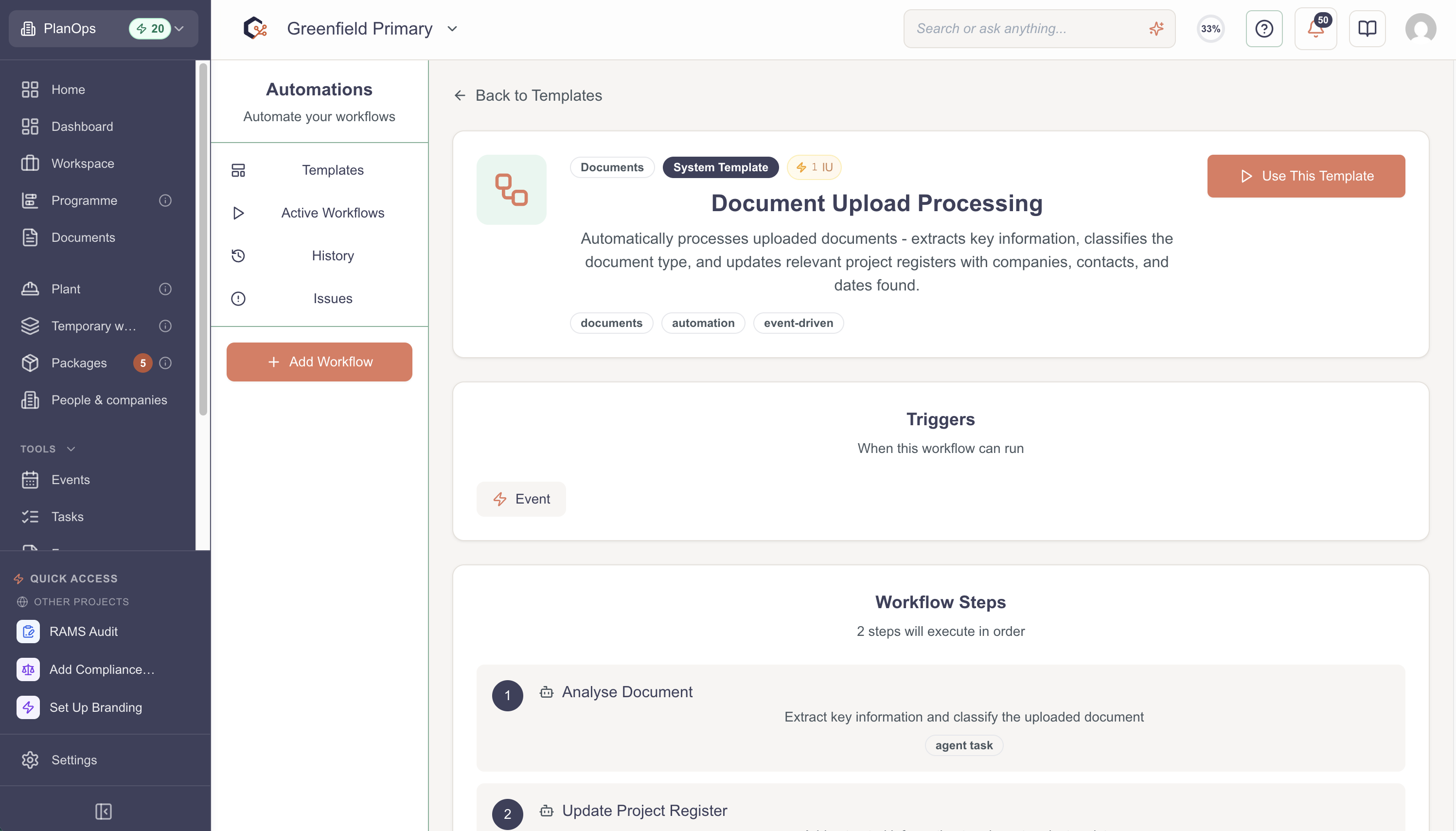Click the System Template badge
The height and width of the screenshot is (831, 1456).
pos(720,167)
